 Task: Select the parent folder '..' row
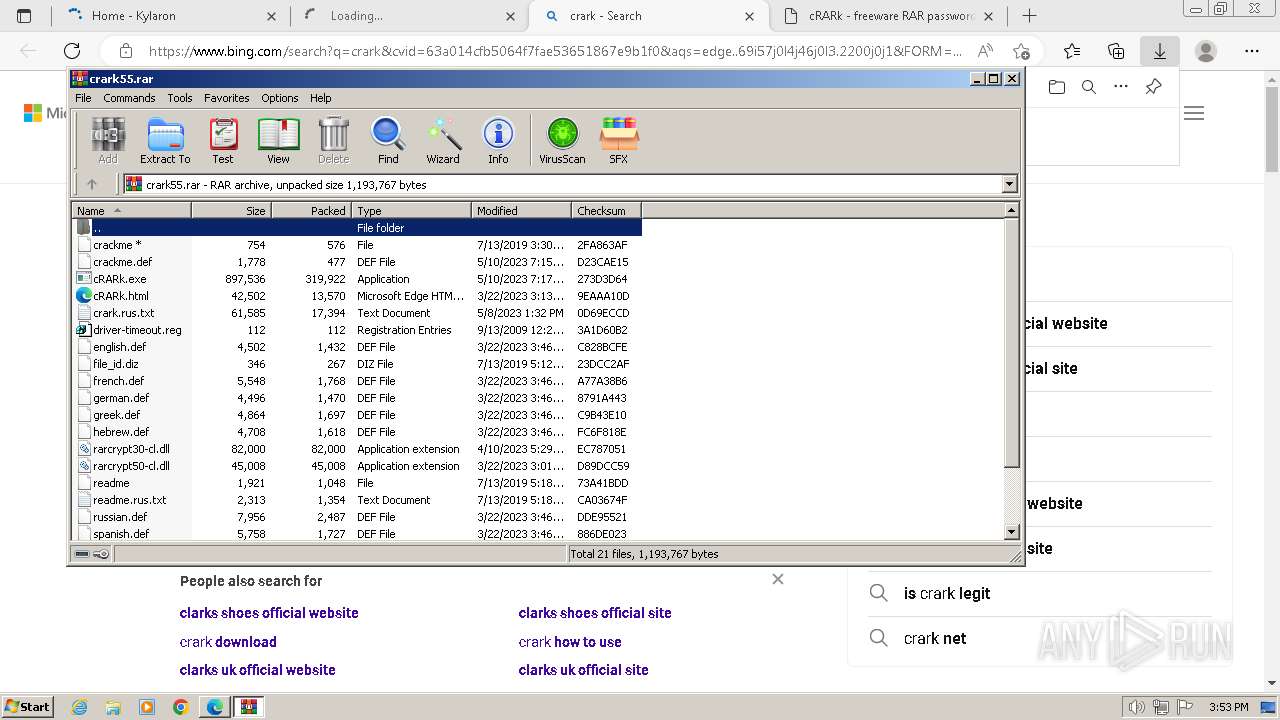pyautogui.click(x=357, y=228)
